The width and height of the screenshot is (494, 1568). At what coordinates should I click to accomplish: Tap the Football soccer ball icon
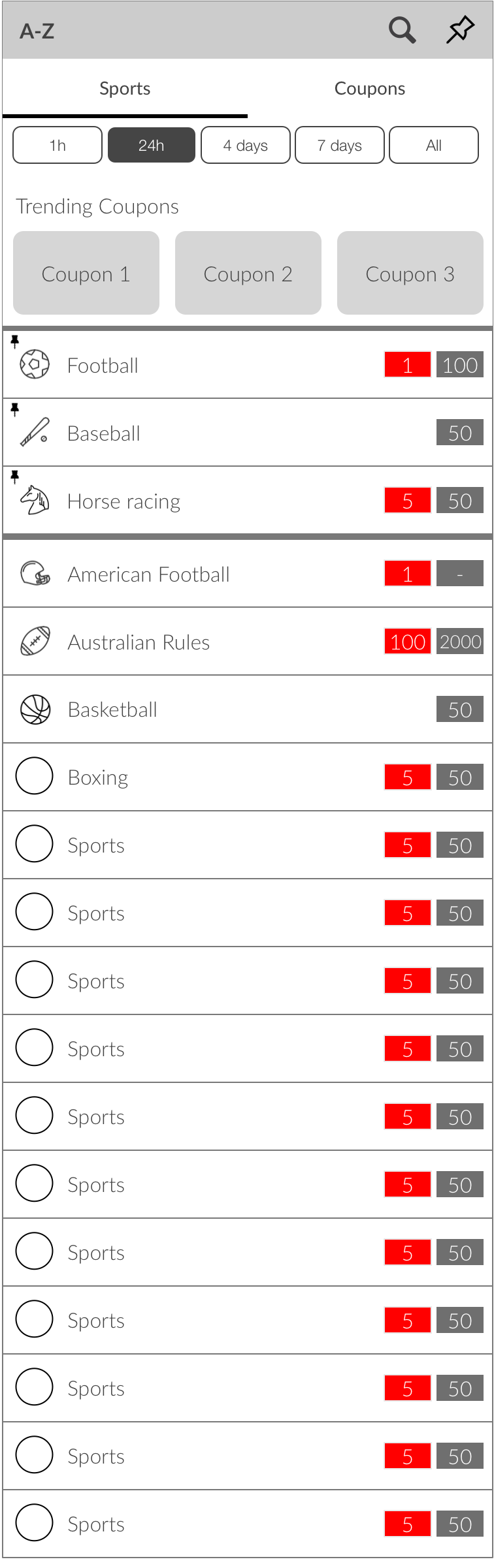[x=35, y=364]
